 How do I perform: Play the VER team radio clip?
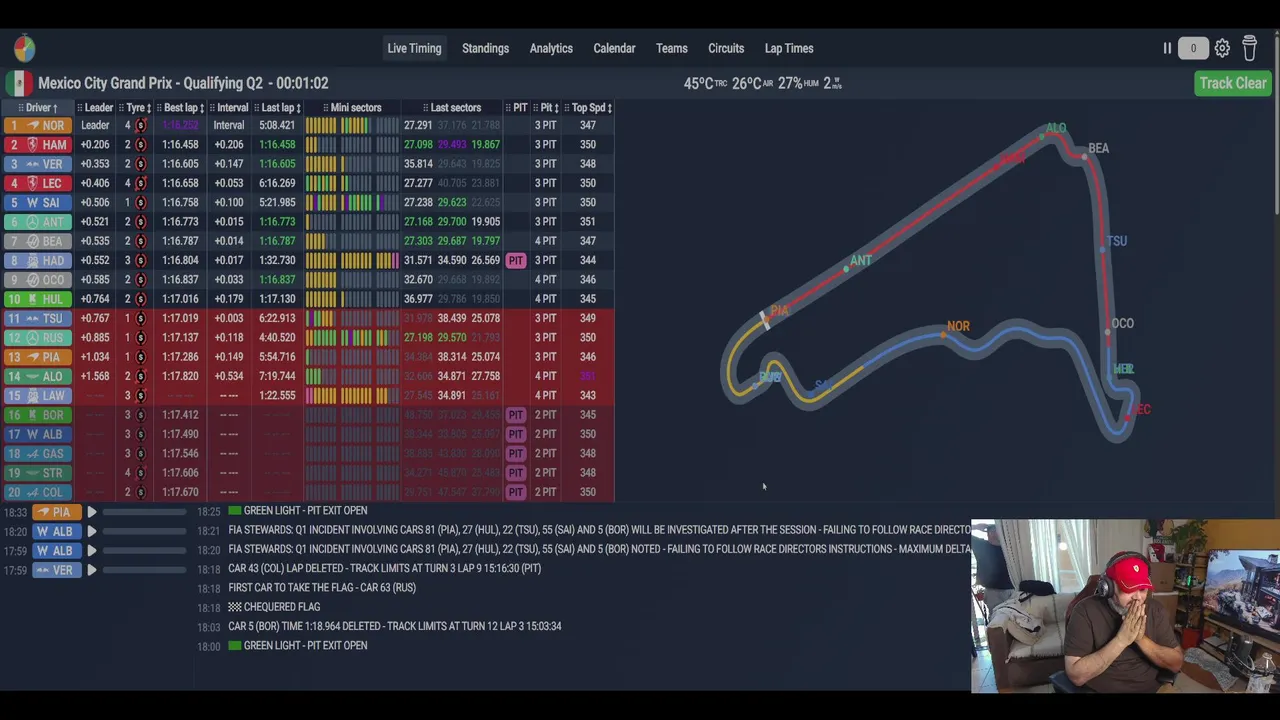point(91,570)
